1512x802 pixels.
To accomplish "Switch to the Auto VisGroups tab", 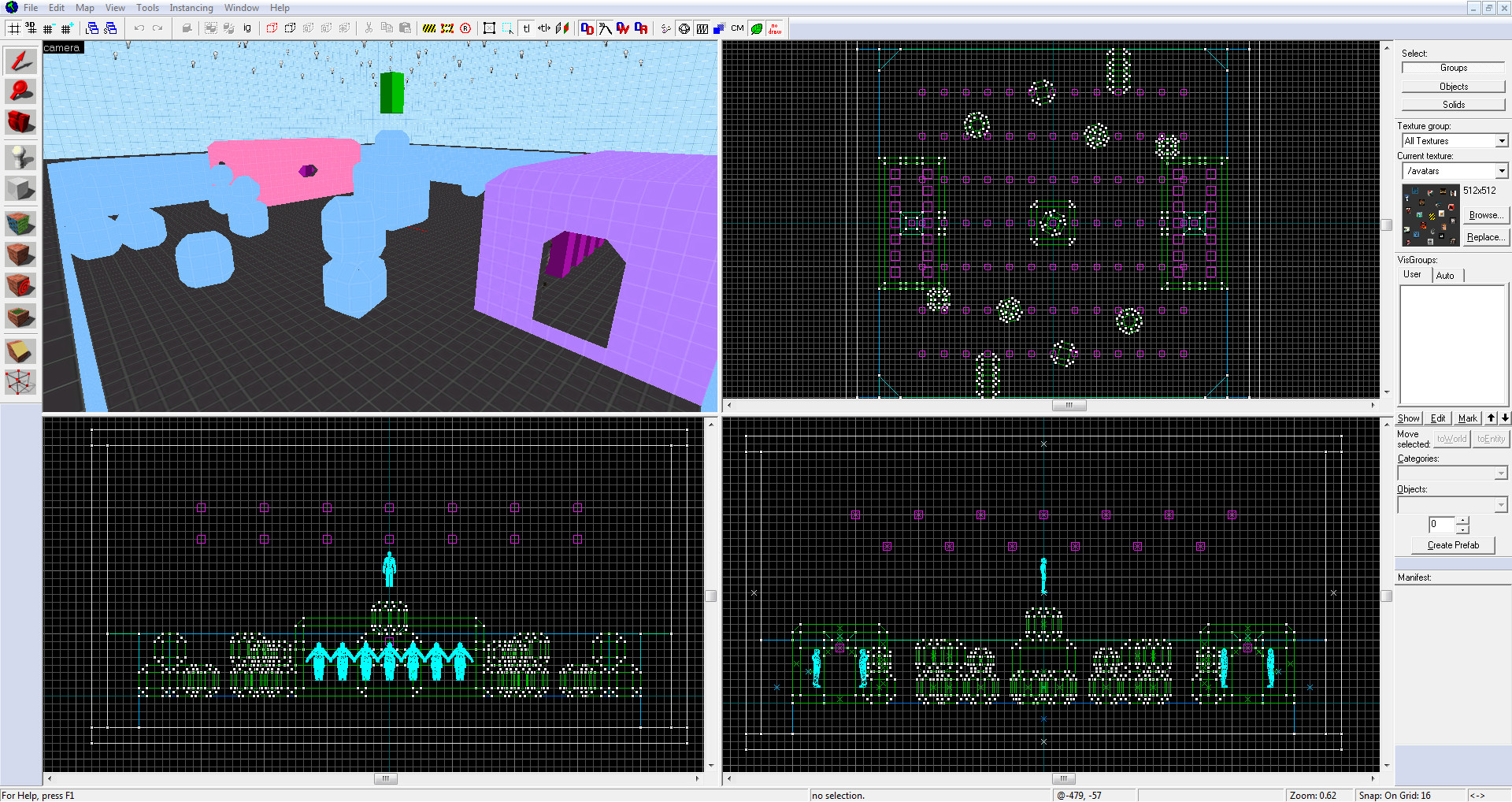I will tap(1445, 275).
